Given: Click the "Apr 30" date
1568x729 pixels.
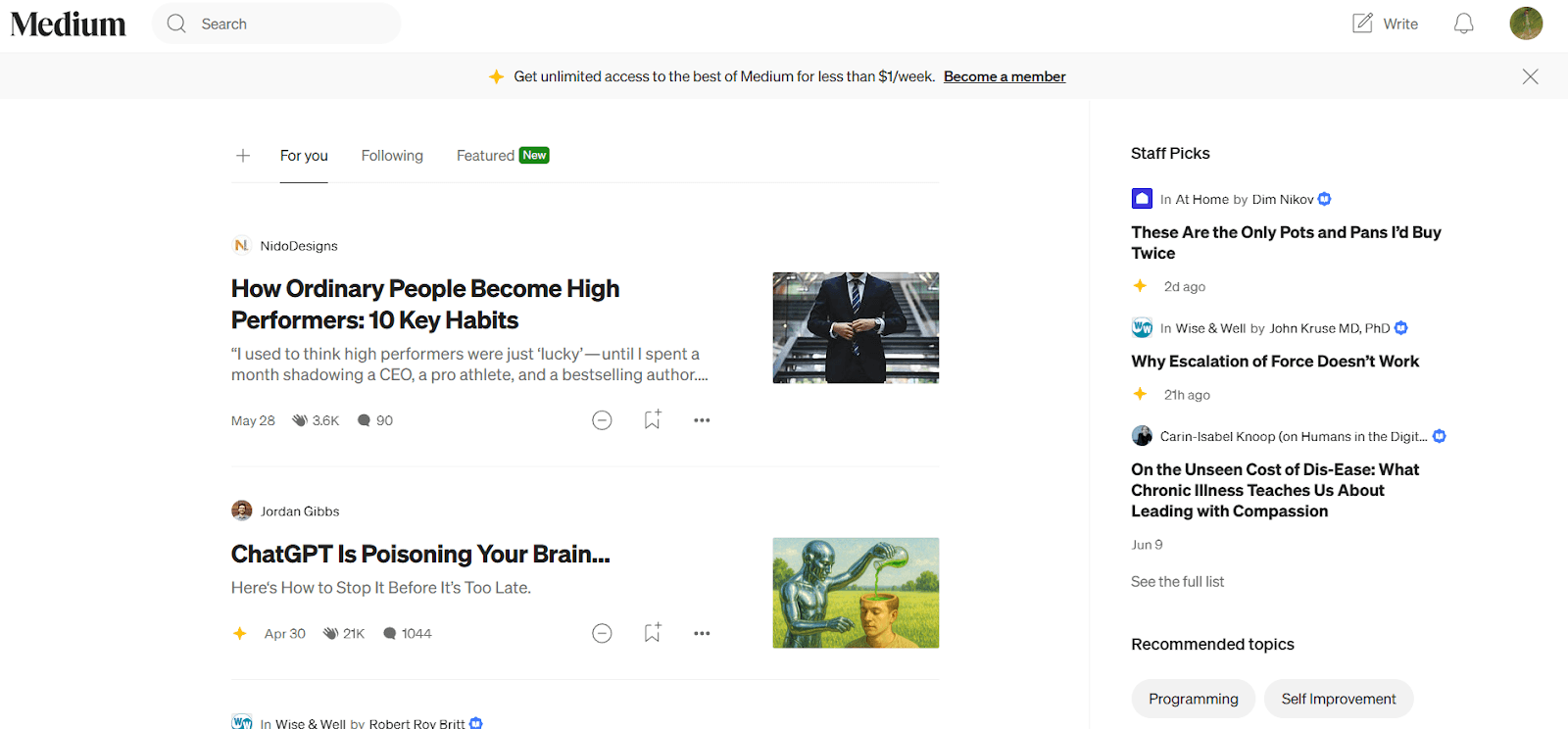Looking at the screenshot, I should [285, 633].
